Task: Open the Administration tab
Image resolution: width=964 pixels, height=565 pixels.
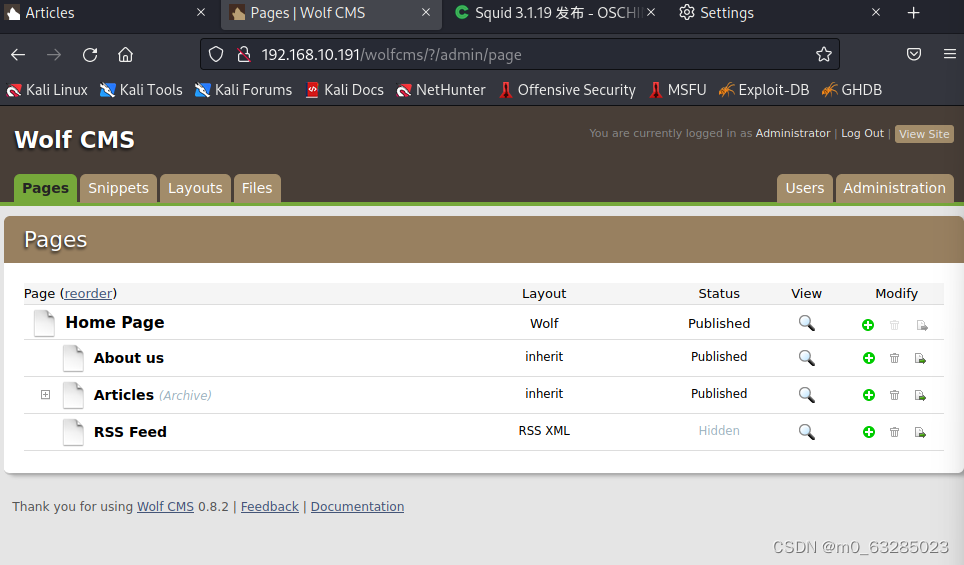Action: [x=895, y=188]
